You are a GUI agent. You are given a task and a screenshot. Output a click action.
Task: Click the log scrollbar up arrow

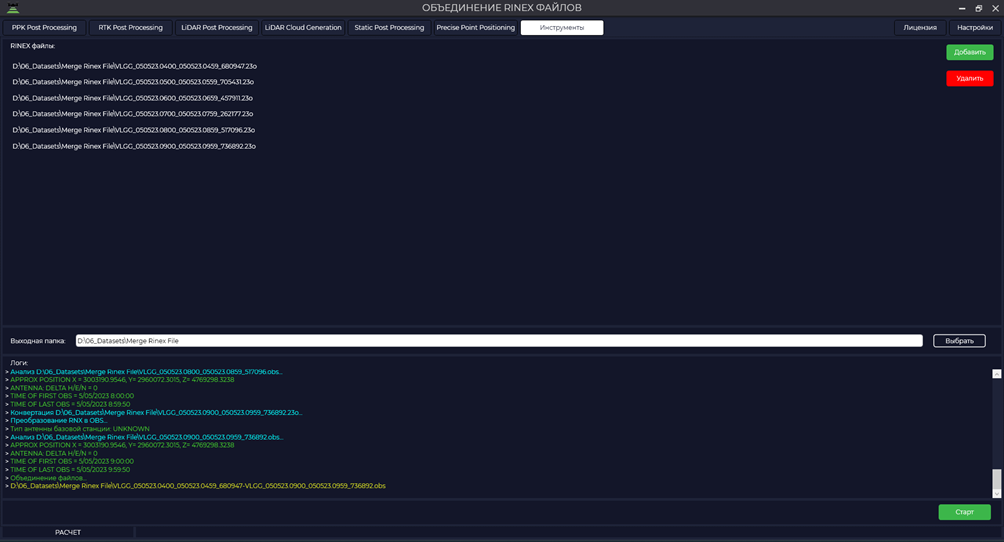point(996,374)
